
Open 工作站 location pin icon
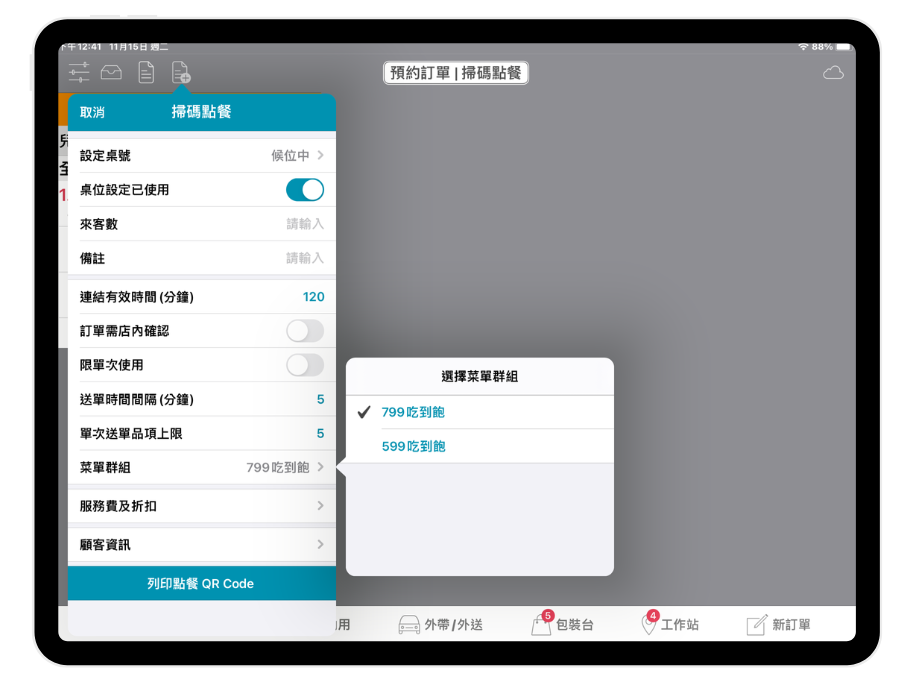point(669,625)
